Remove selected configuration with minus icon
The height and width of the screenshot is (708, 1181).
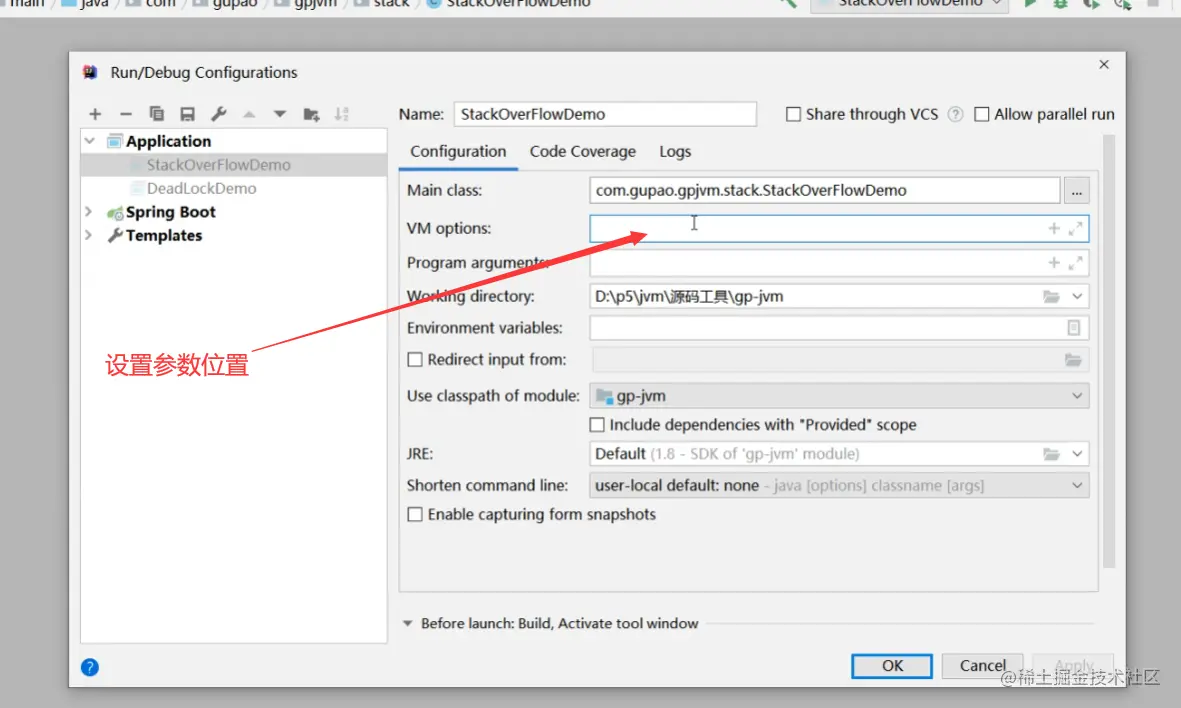(x=126, y=114)
